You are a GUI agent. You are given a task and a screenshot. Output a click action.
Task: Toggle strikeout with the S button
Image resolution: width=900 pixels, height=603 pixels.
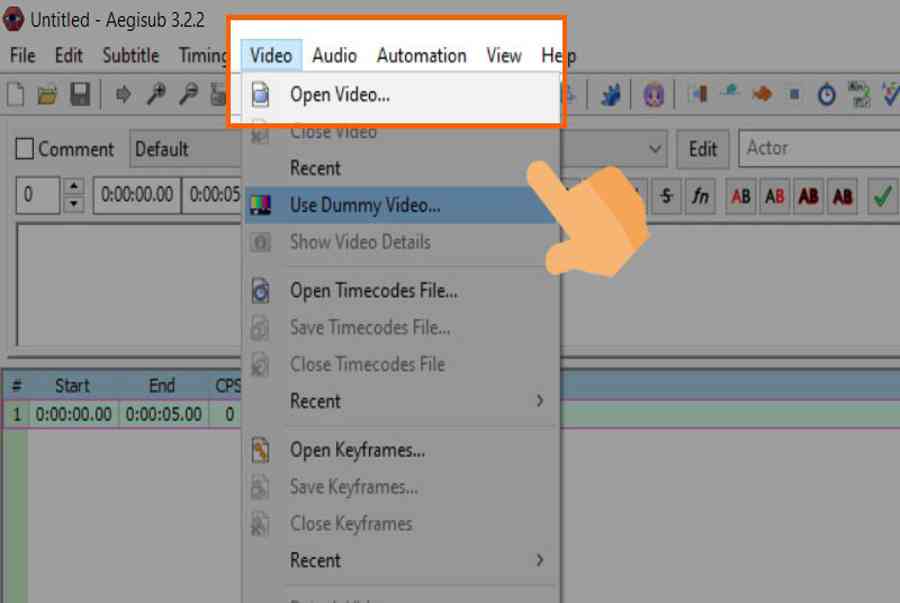(666, 197)
